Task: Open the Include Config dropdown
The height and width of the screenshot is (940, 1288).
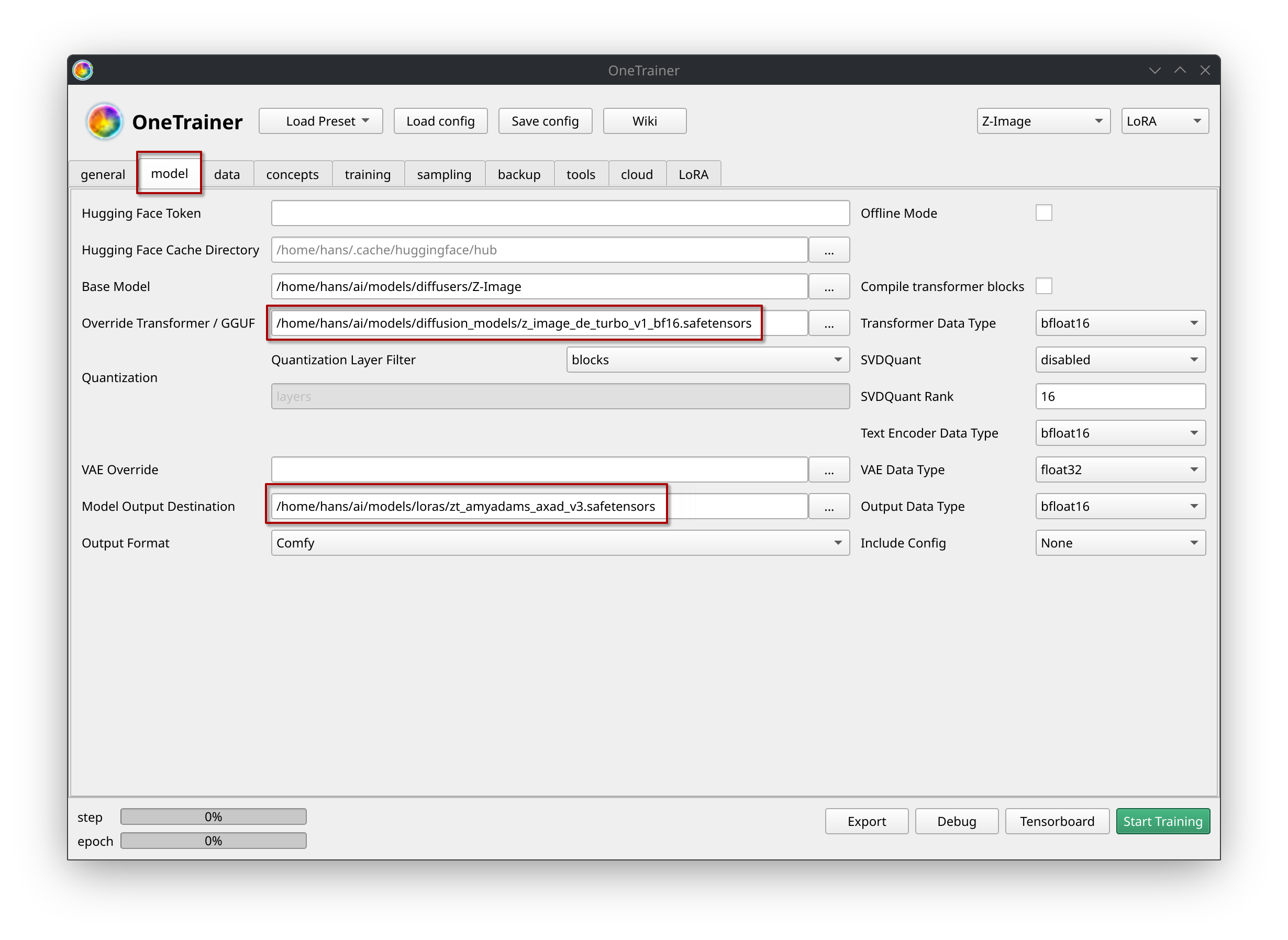Action: pos(1120,543)
